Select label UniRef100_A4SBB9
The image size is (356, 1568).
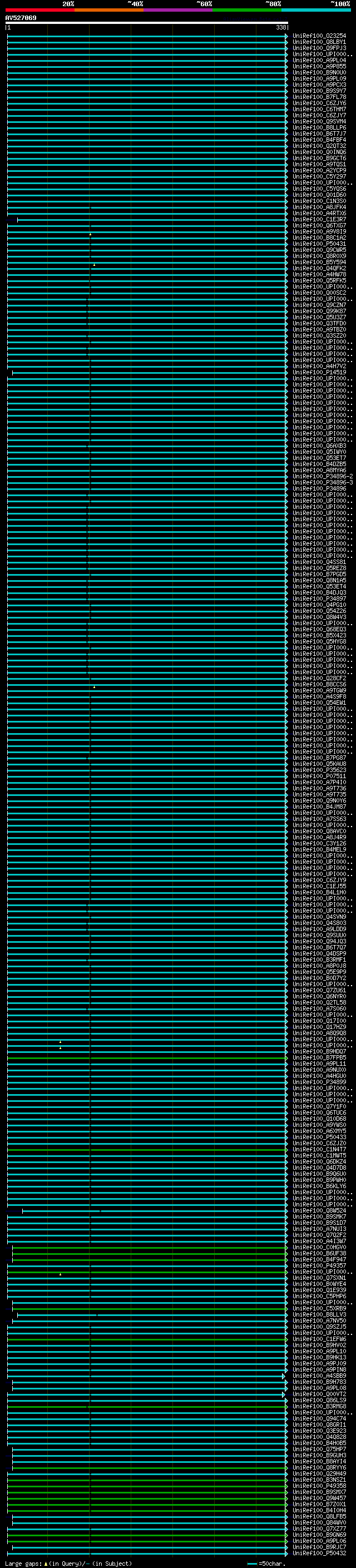pos(319,1376)
